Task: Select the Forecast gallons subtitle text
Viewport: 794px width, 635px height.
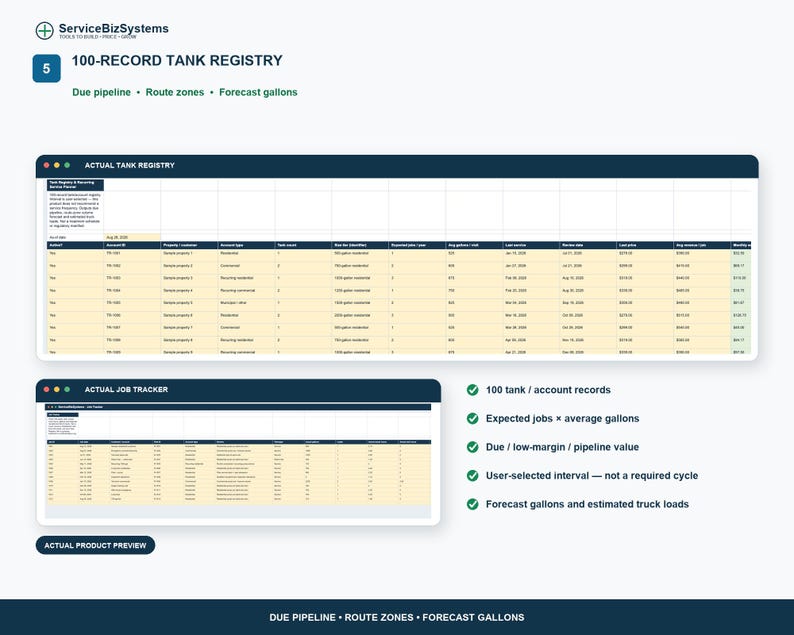Action: coord(258,92)
